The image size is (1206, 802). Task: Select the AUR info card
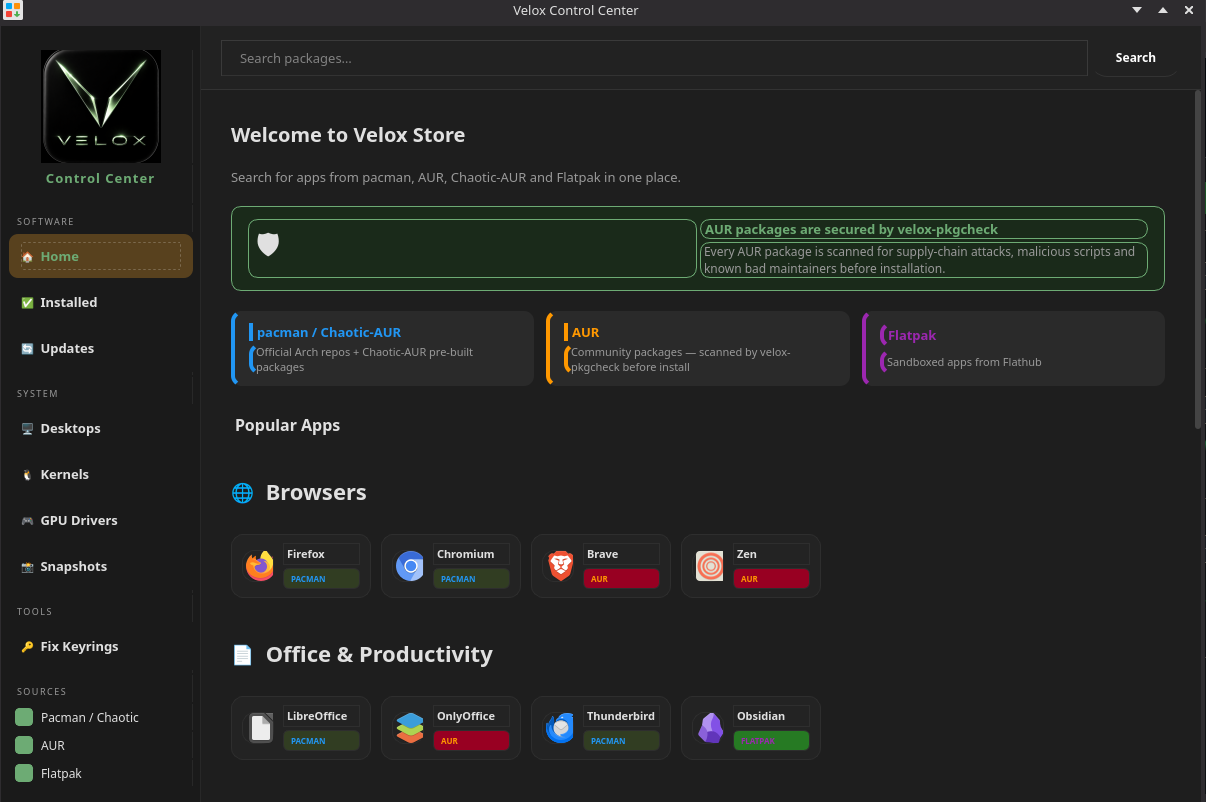tap(697, 348)
